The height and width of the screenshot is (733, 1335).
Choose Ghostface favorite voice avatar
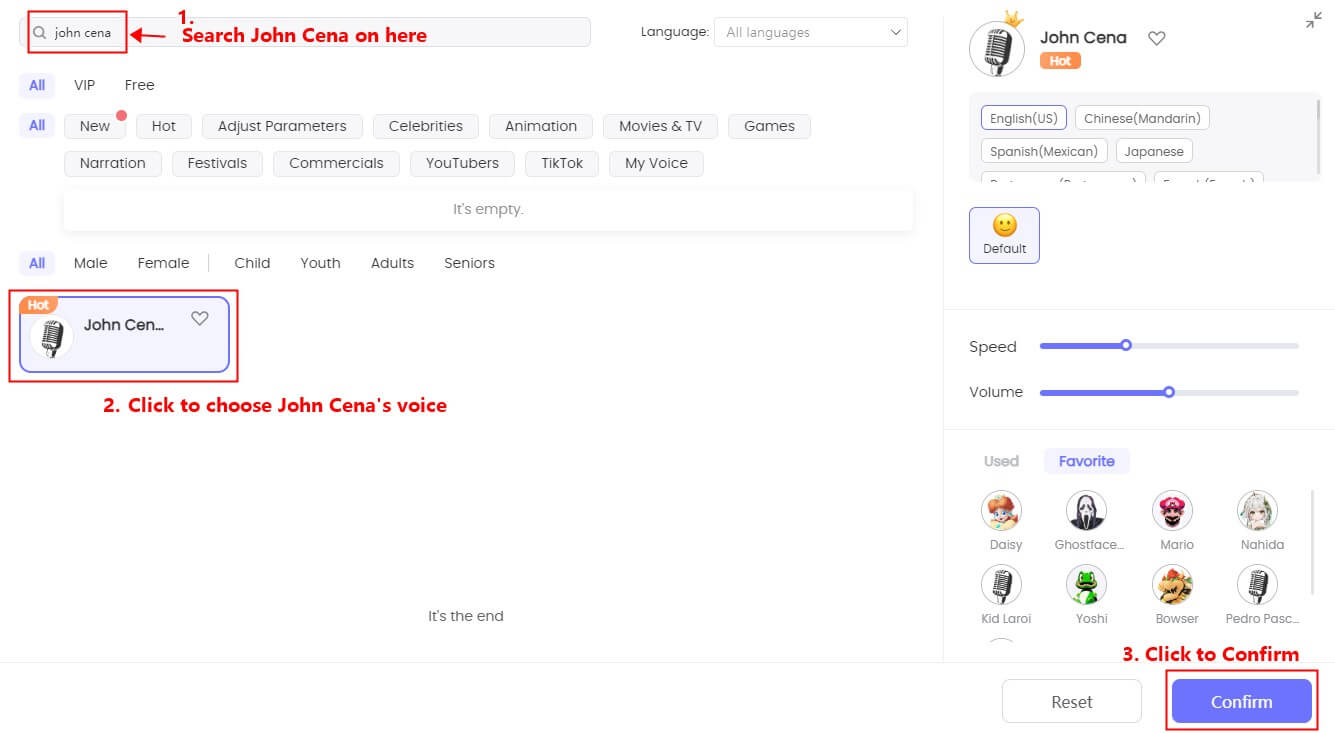coord(1086,511)
